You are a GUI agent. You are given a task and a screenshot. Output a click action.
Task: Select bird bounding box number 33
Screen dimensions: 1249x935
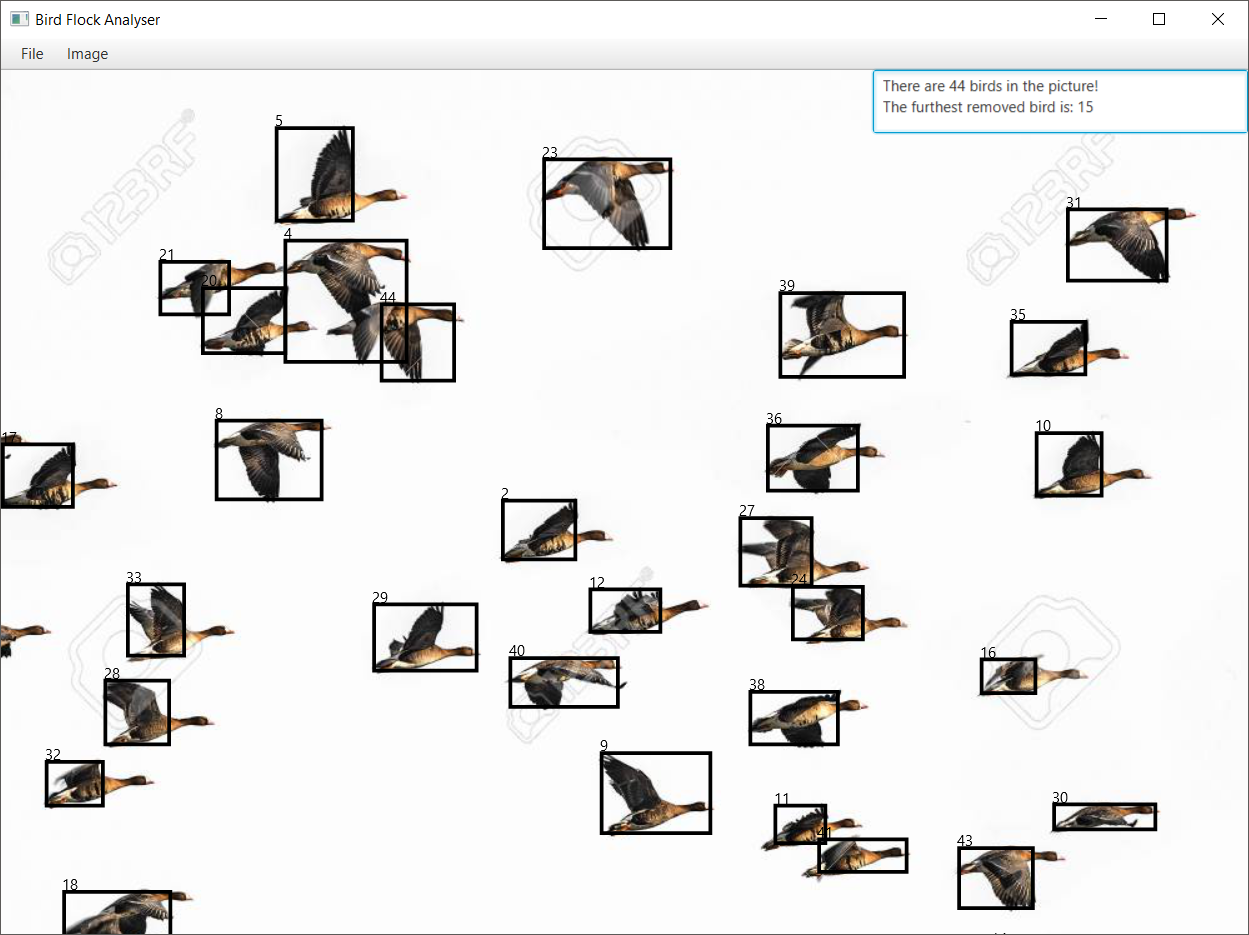click(155, 620)
